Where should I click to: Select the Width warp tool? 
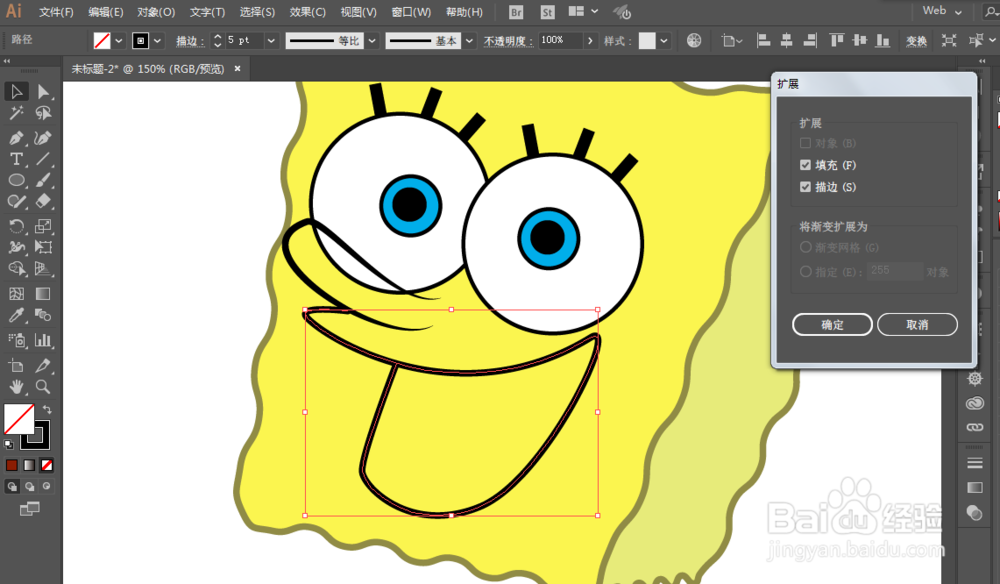17,247
